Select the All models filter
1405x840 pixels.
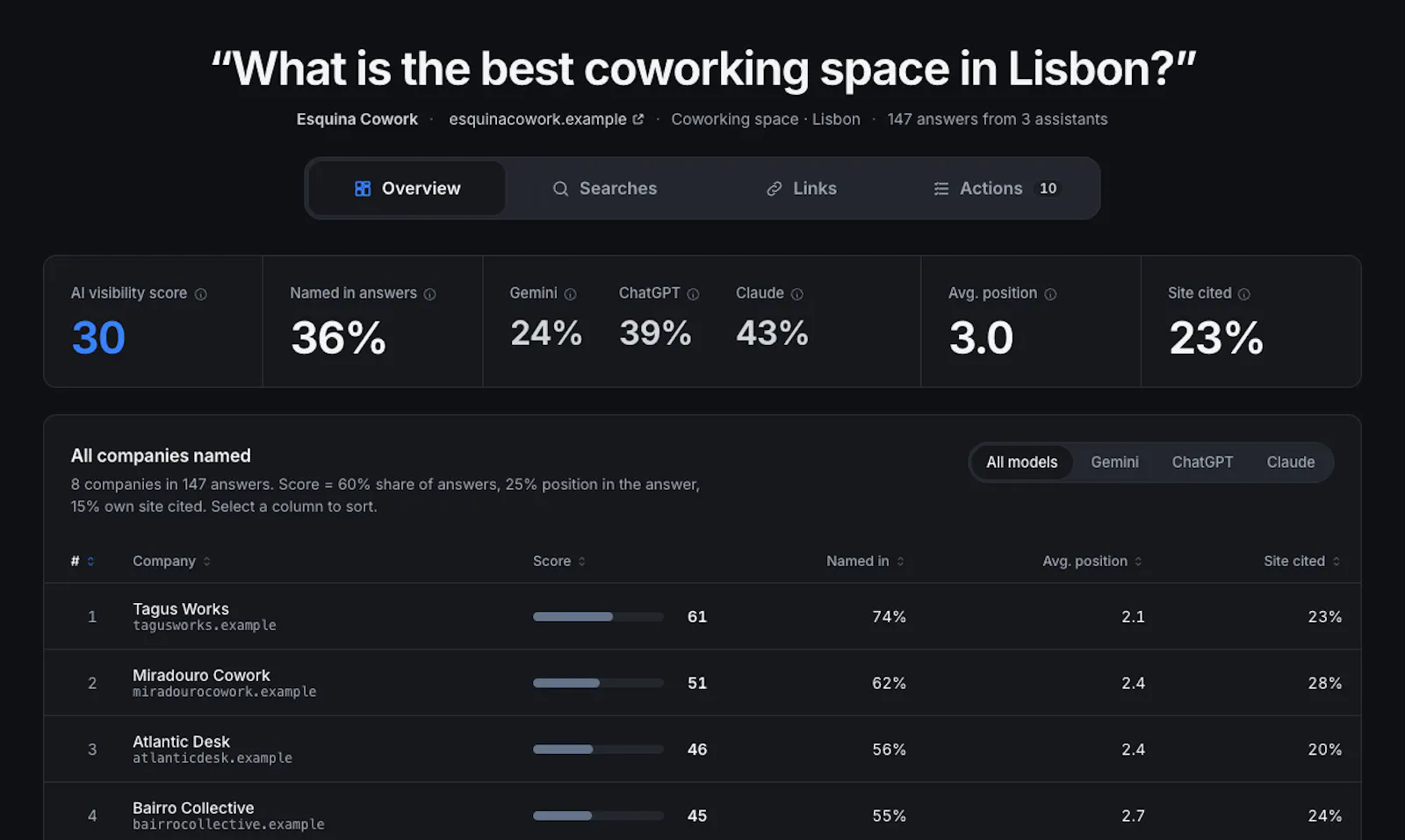1021,462
